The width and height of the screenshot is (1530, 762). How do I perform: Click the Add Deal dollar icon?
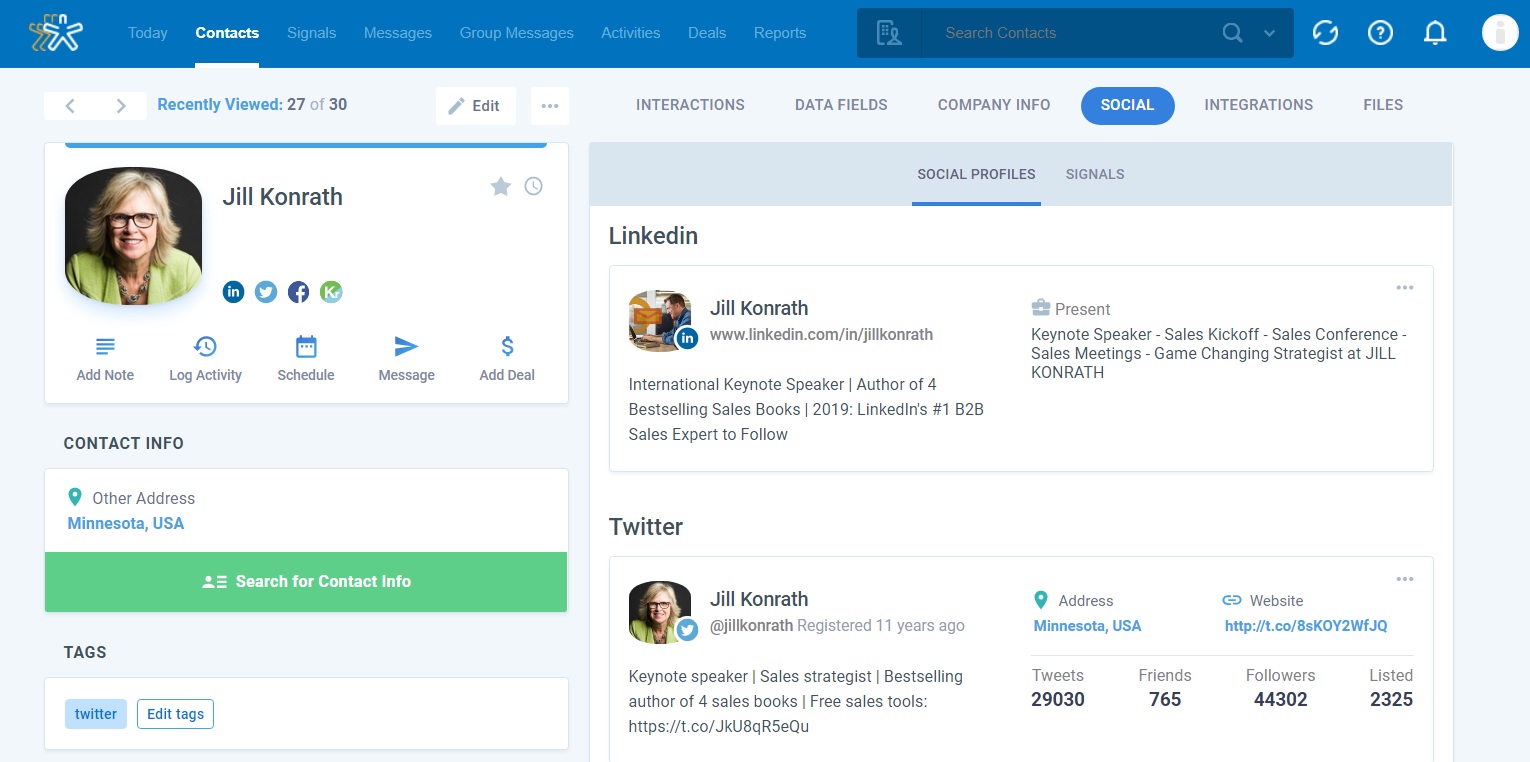pyautogui.click(x=507, y=347)
